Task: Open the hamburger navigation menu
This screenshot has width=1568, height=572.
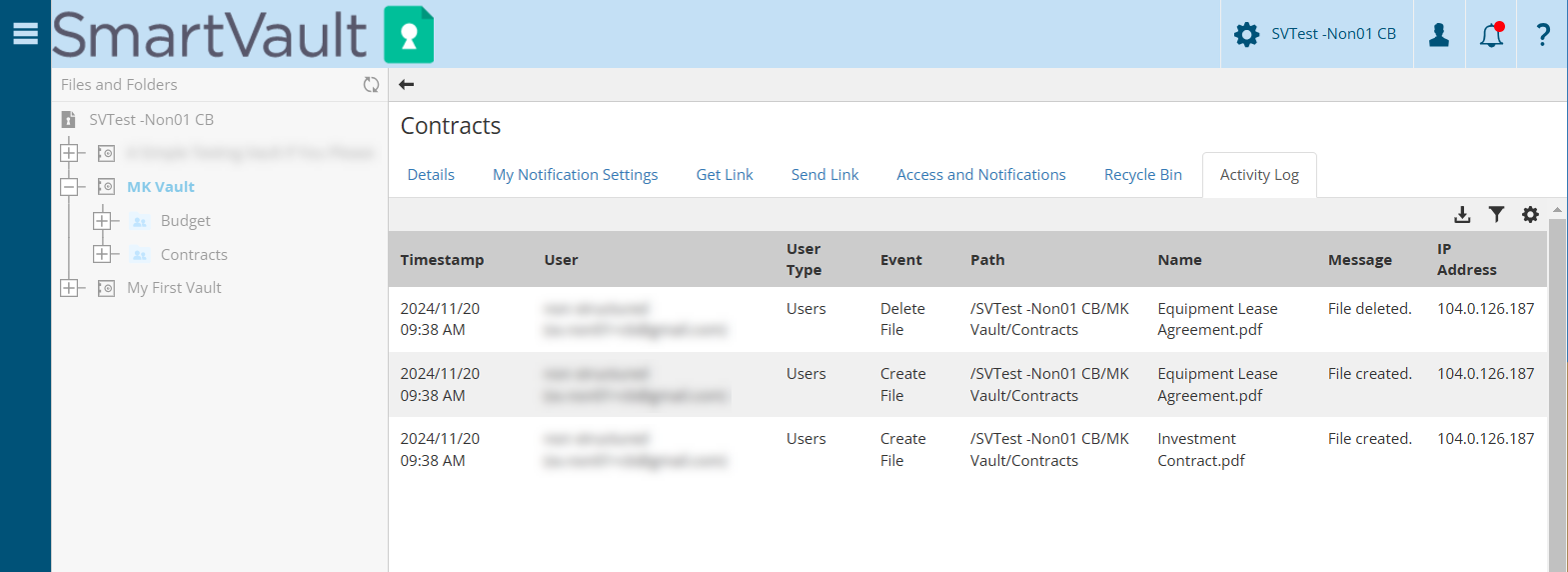Action: pyautogui.click(x=25, y=34)
